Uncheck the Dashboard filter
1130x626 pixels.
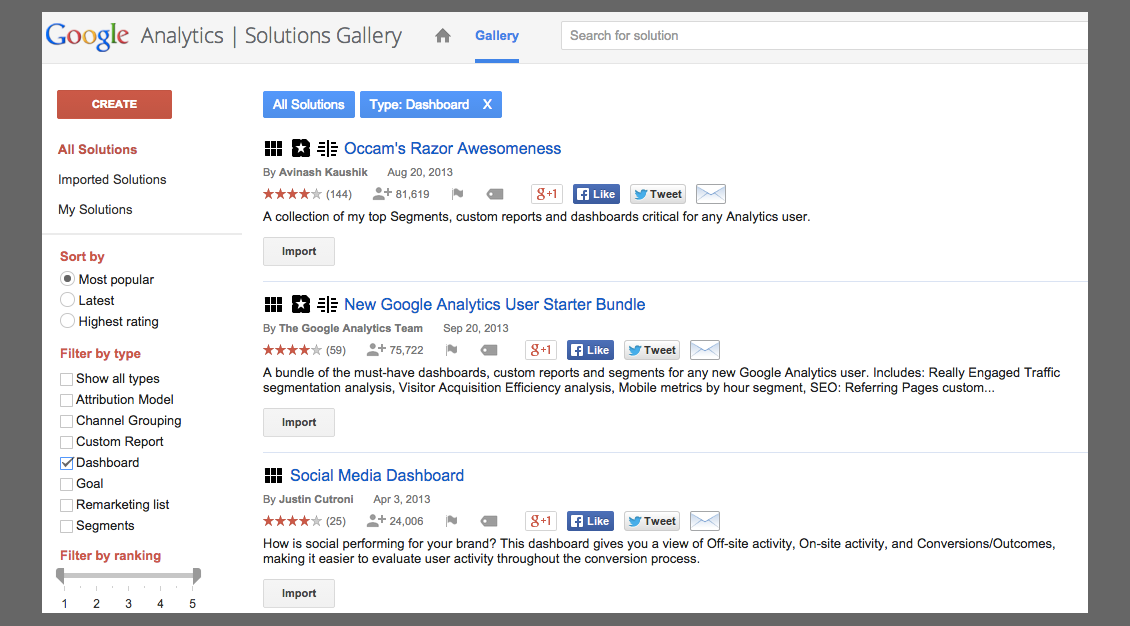66,462
